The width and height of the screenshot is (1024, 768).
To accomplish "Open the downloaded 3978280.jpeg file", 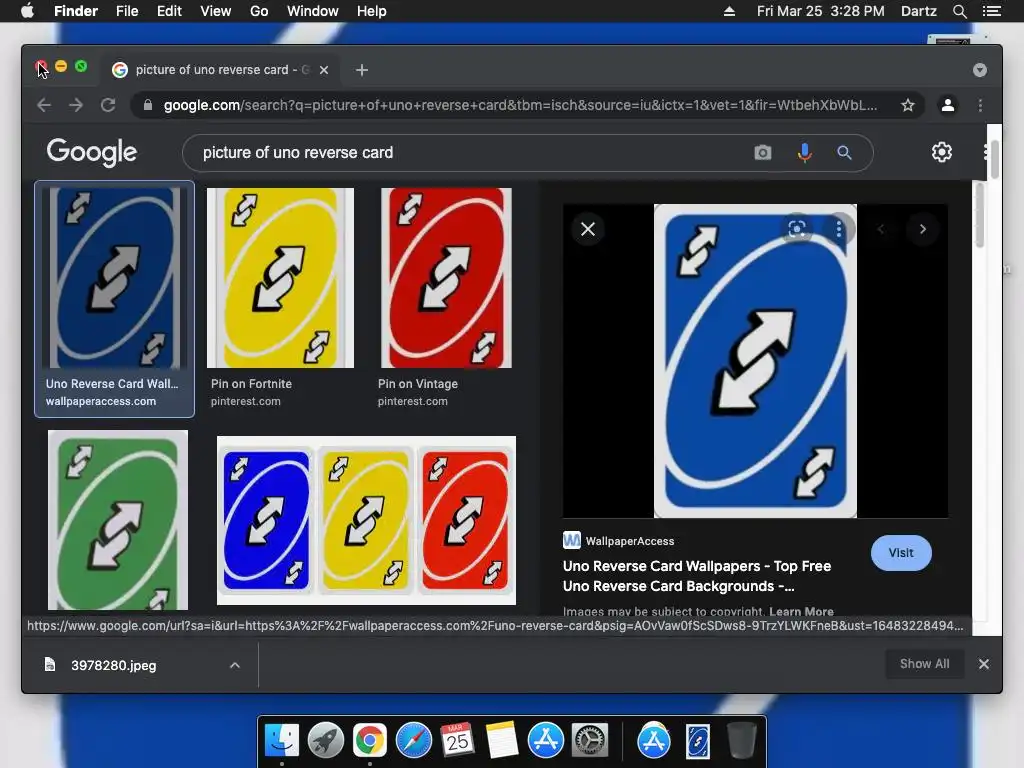I will tap(113, 665).
